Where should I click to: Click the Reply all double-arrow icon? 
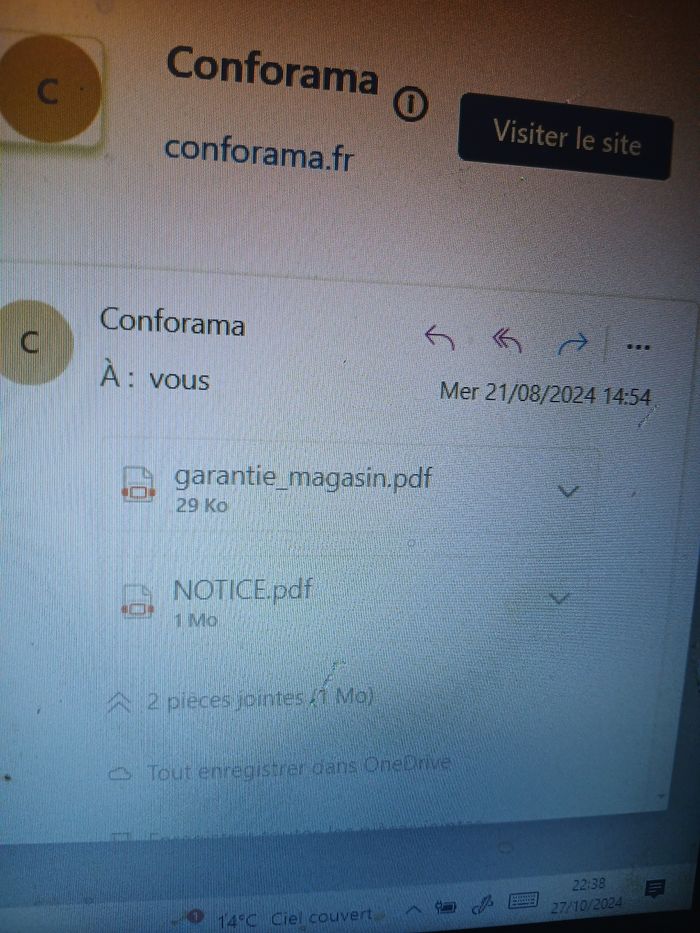pos(507,340)
